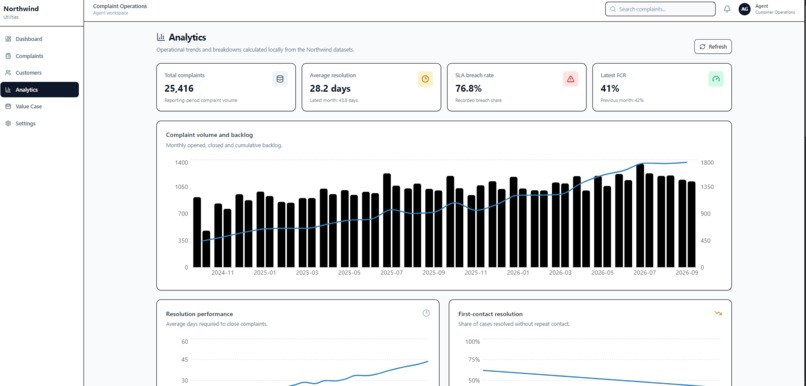806x386 pixels.
Task: Click 'Resolution performance' card title
Action: 199,314
